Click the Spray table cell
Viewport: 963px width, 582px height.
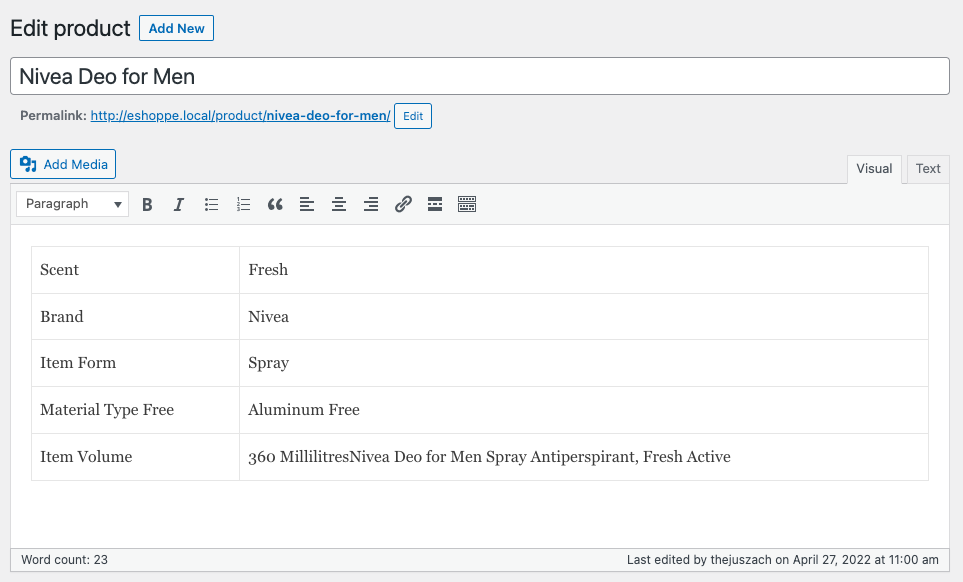tap(583, 363)
